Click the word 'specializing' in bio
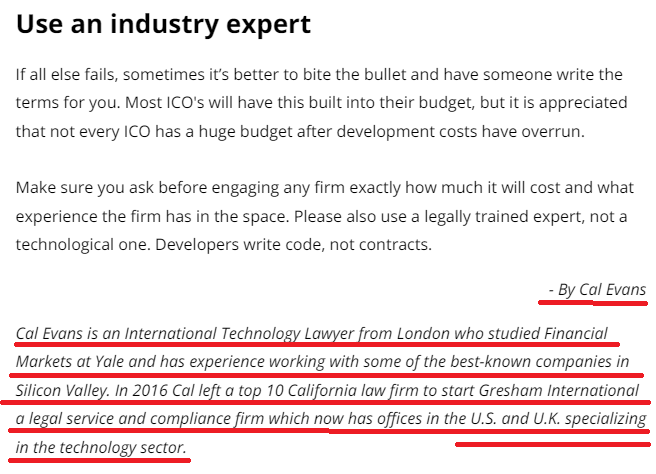Screen dimensions: 656x474 [x=606, y=419]
